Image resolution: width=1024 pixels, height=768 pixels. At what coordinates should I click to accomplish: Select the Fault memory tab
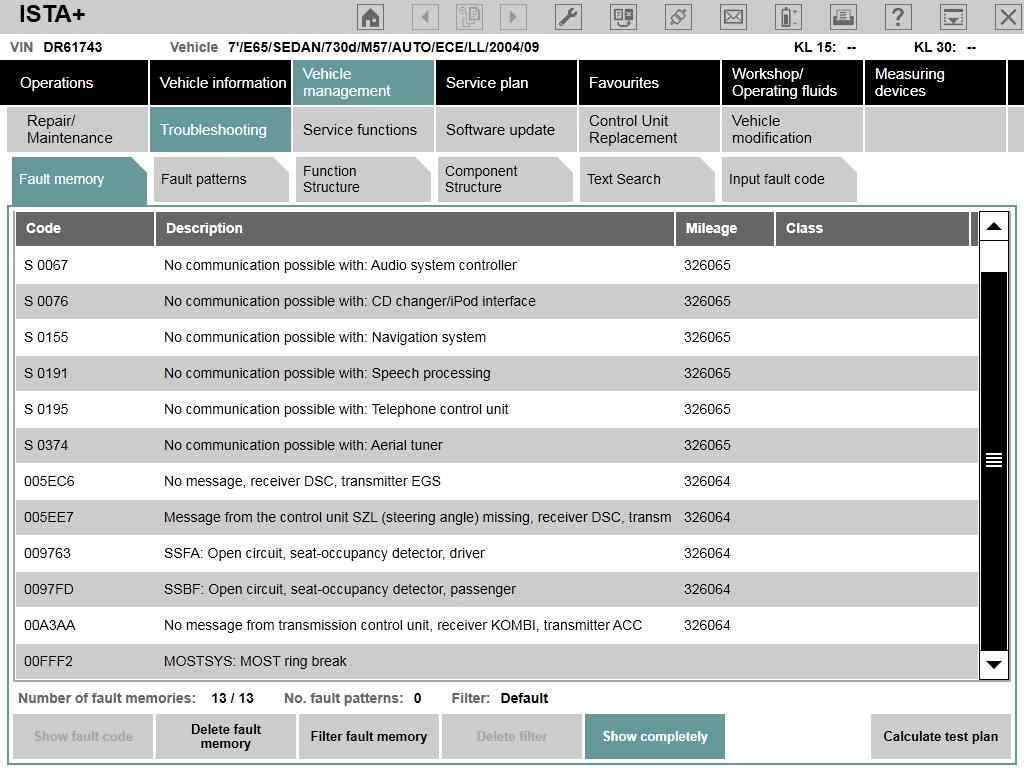(x=79, y=180)
